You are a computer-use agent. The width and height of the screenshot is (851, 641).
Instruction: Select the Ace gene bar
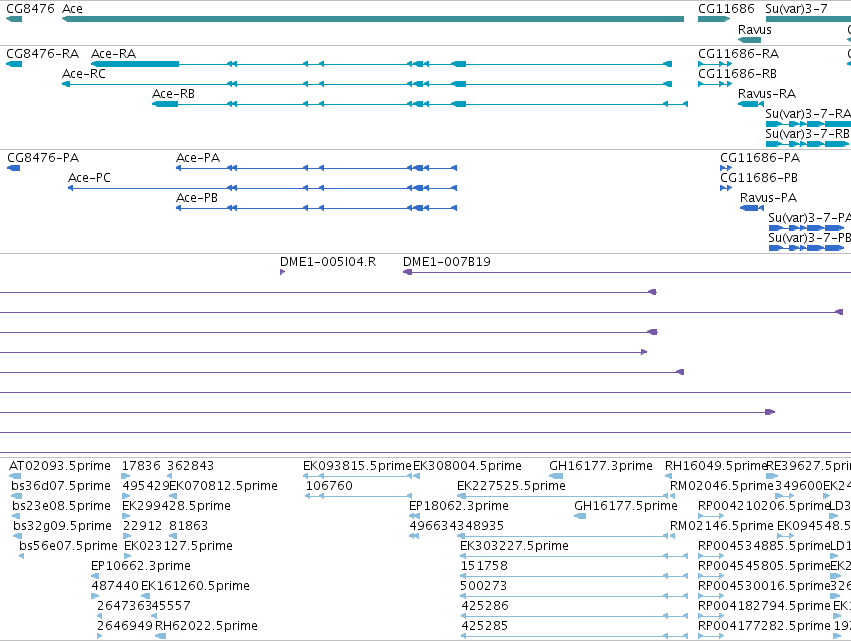click(373, 19)
